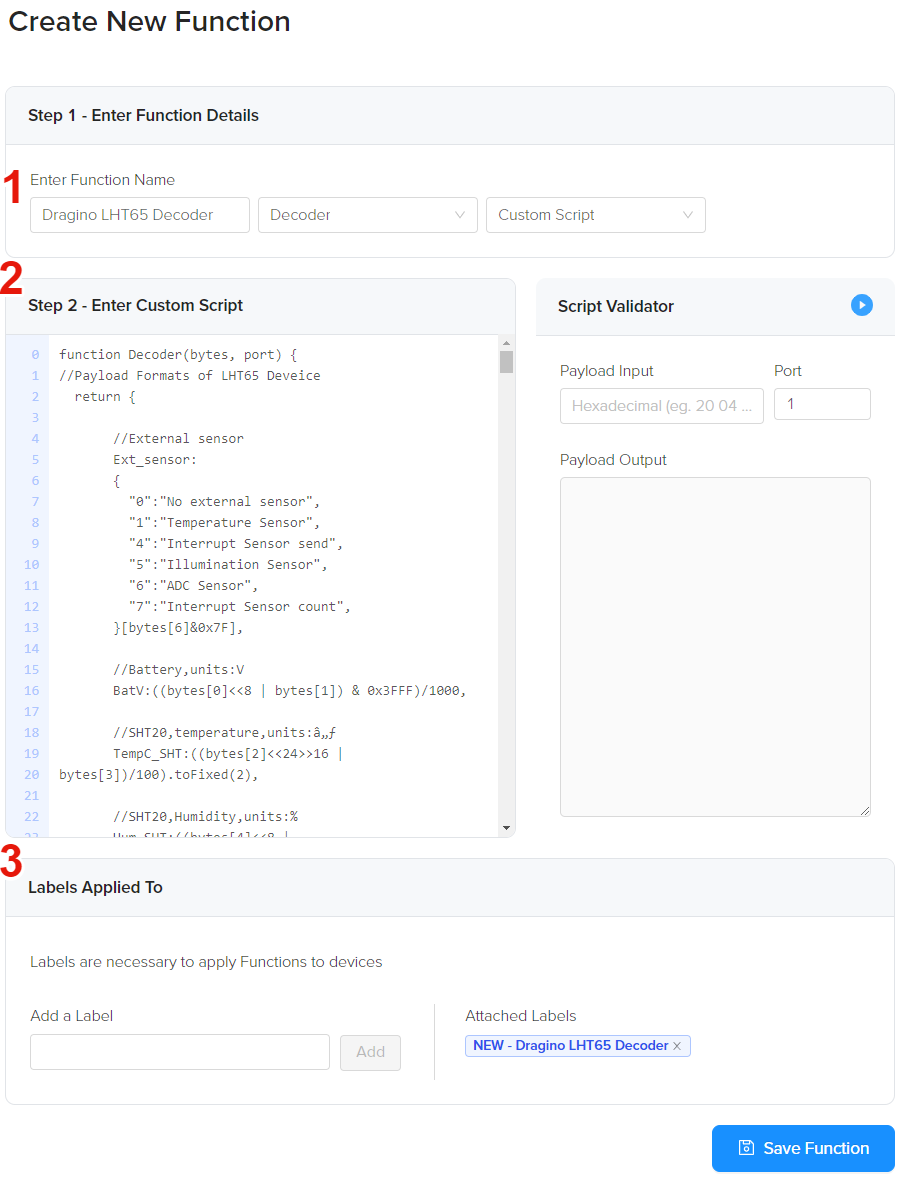Run the Script Validator play icon
908x1183 pixels.
(861, 305)
